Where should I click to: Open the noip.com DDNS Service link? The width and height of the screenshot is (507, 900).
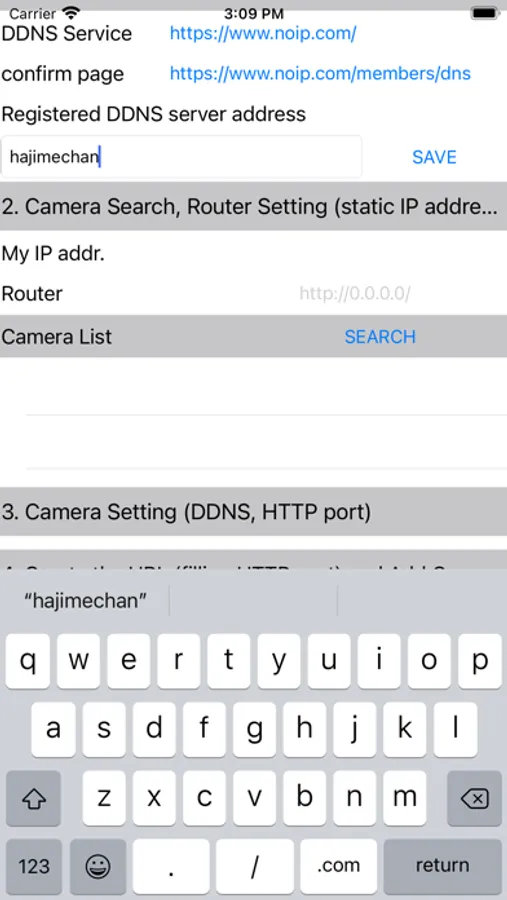pos(263,33)
